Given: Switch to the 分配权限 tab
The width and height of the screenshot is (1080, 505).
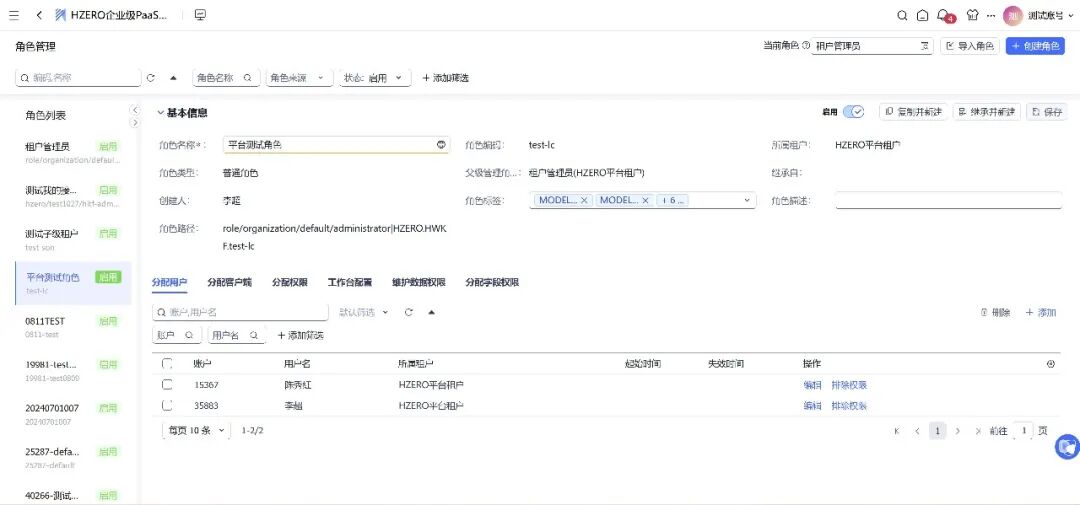Looking at the screenshot, I should [289, 283].
